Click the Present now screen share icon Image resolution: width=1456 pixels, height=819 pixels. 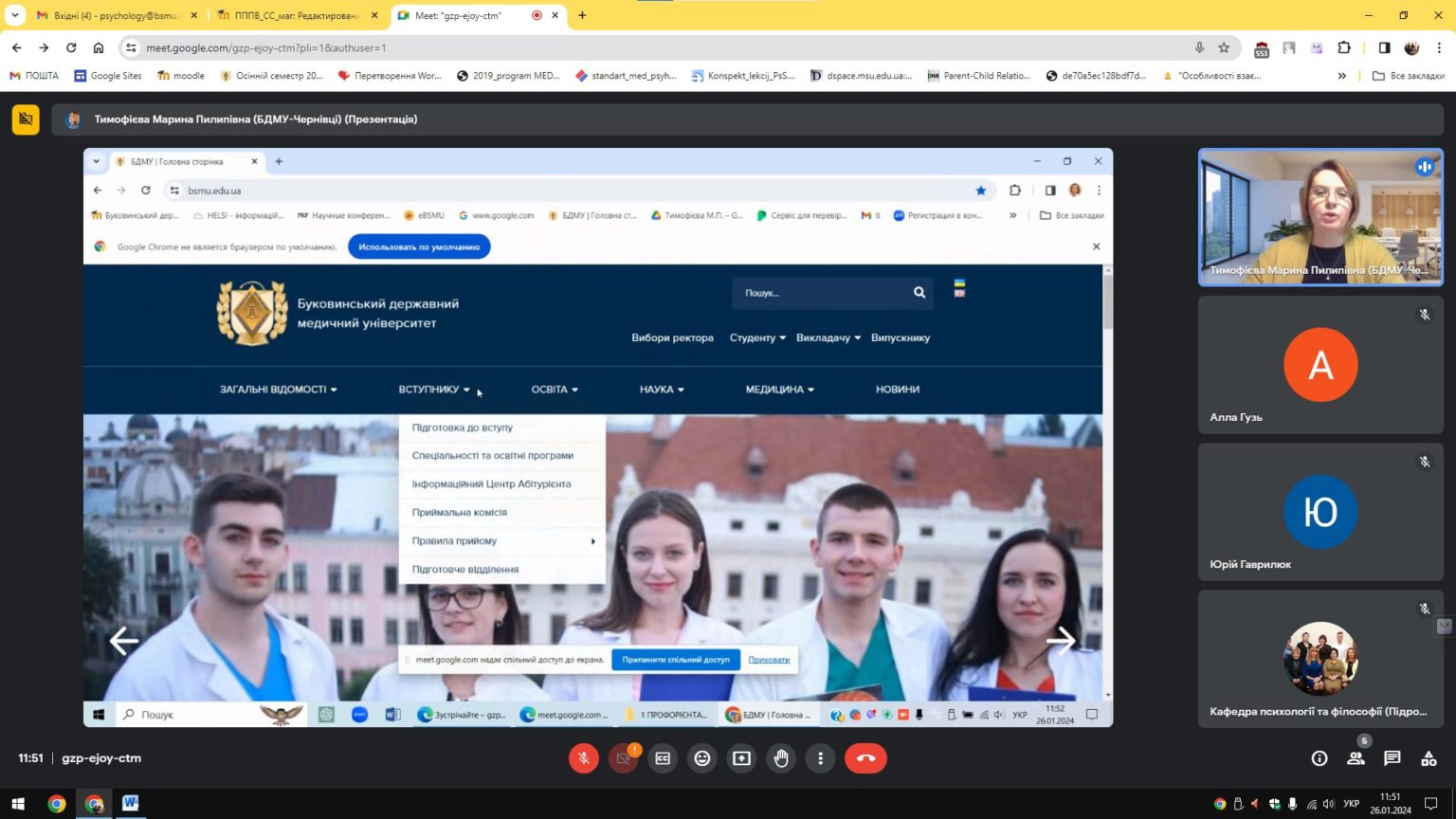pyautogui.click(x=741, y=758)
